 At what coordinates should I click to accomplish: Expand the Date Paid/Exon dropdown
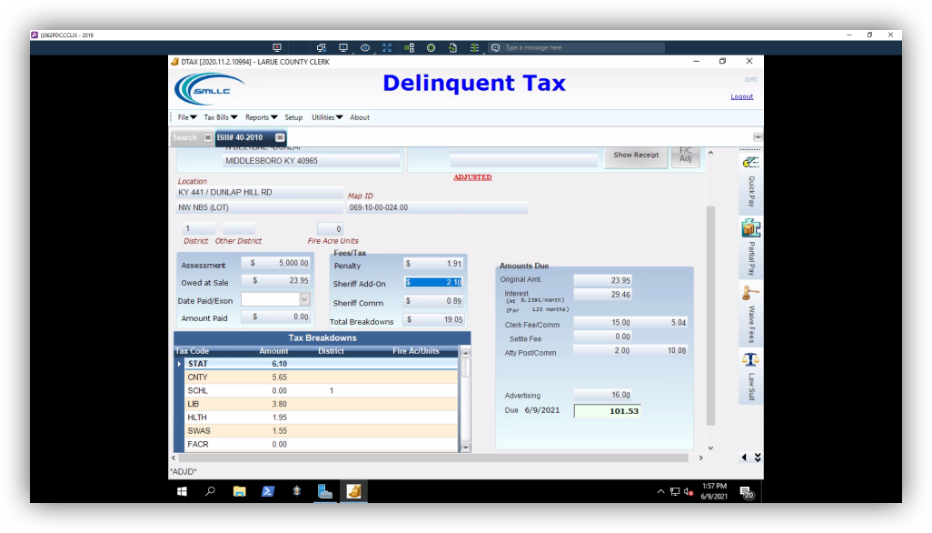pyautogui.click(x=304, y=300)
